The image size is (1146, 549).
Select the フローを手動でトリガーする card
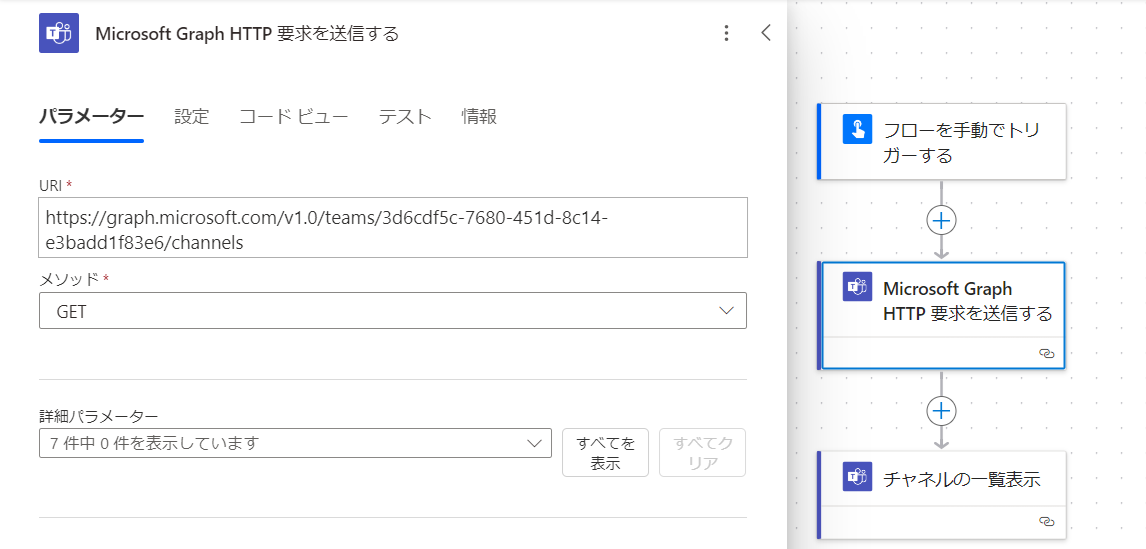tap(941, 142)
